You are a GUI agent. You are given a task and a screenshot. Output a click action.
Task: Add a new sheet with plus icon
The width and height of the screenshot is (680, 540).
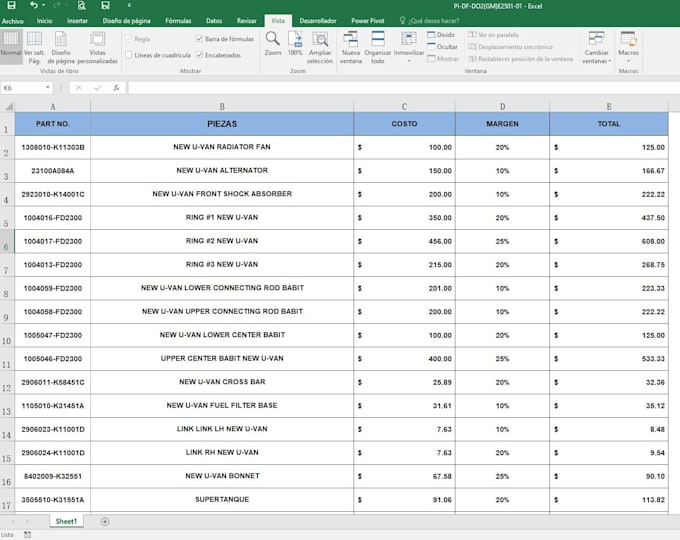click(x=105, y=521)
